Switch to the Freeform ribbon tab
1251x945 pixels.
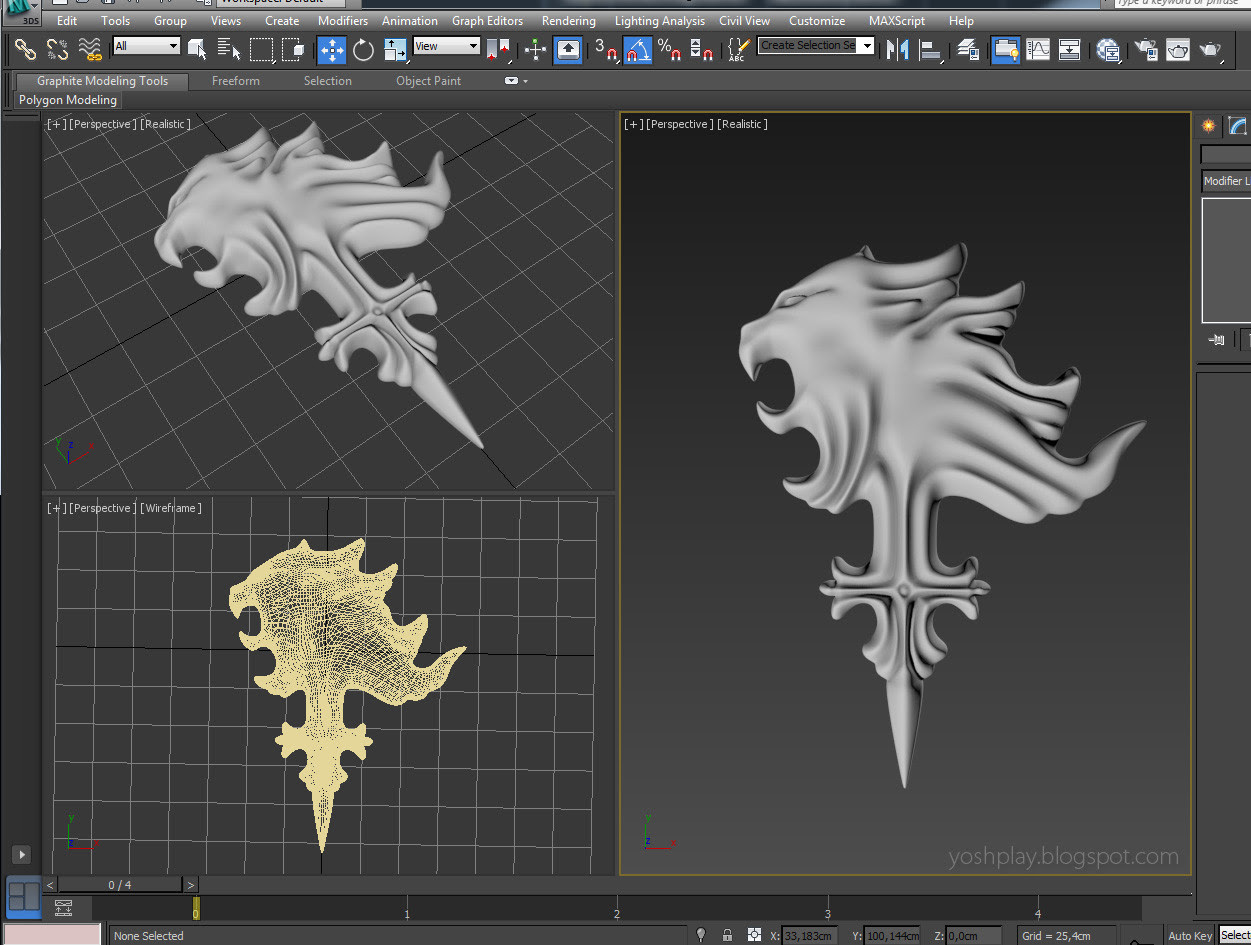pyautogui.click(x=235, y=81)
